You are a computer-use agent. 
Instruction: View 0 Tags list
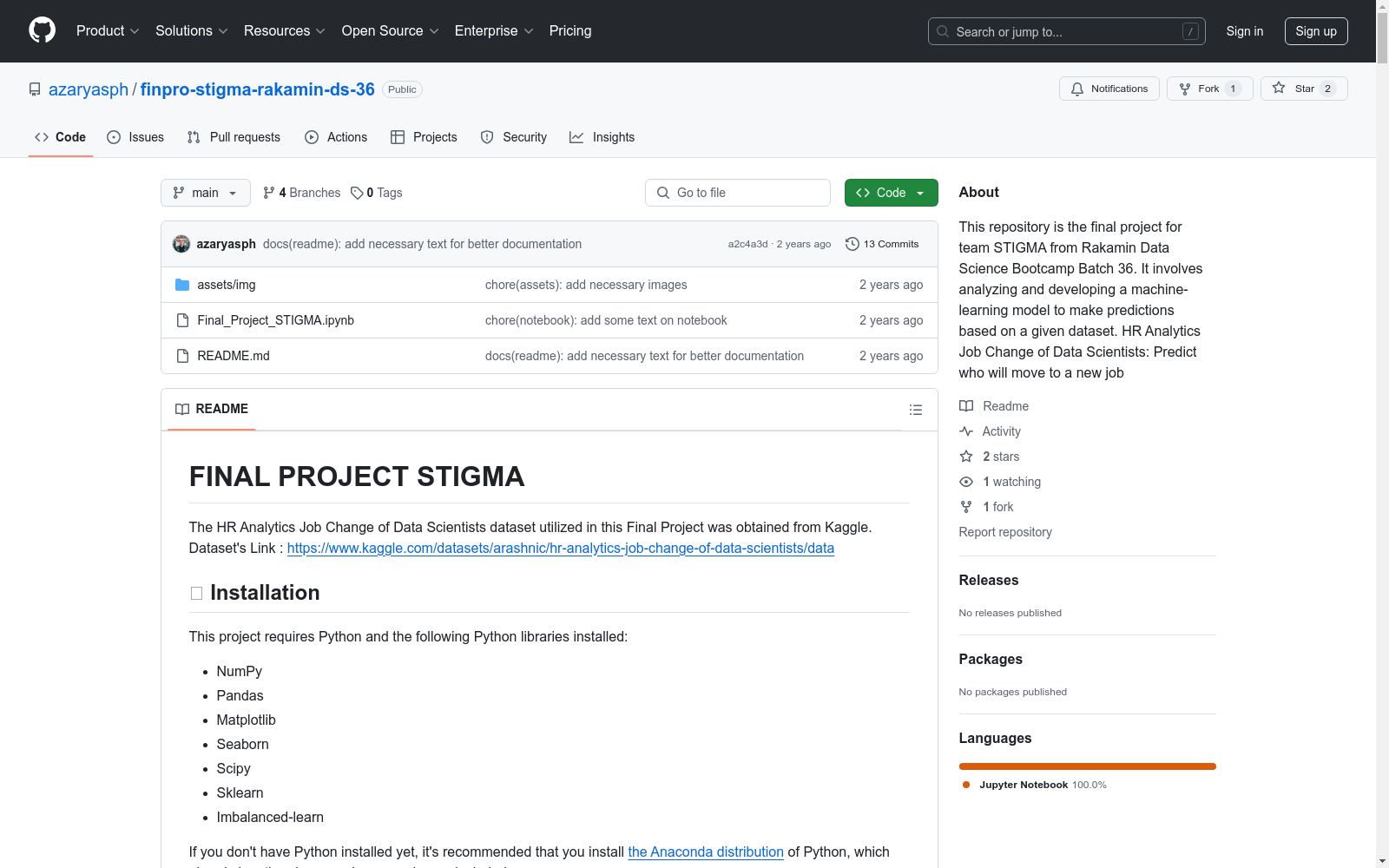(x=377, y=193)
